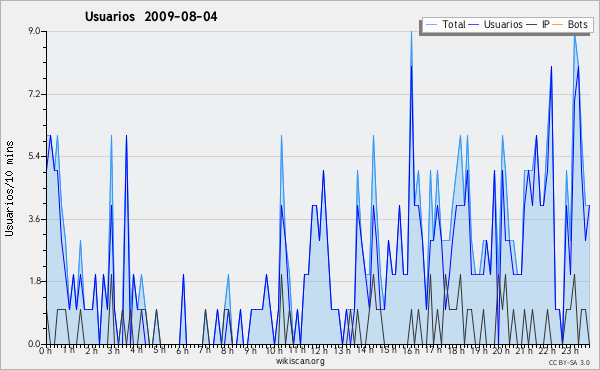Click the '0 h' x-axis label
This screenshot has height=370, width=600.
point(45,351)
